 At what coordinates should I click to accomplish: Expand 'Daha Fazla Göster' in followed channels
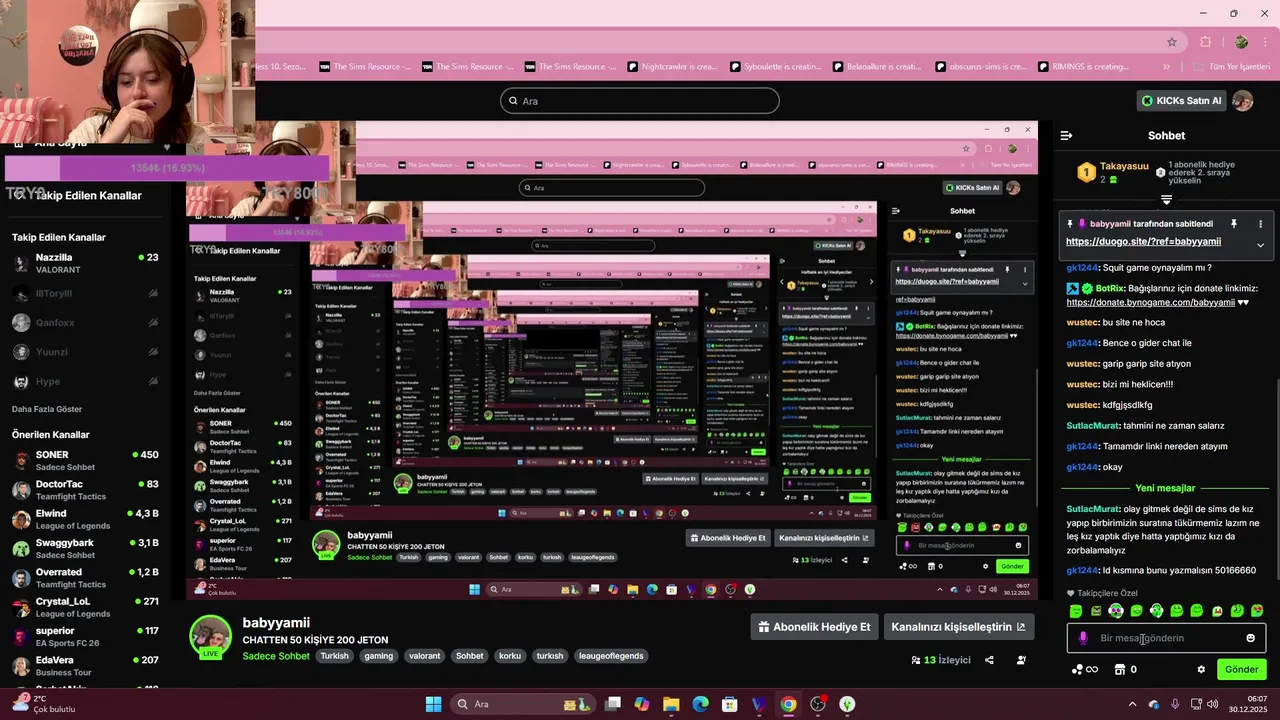click(47, 409)
